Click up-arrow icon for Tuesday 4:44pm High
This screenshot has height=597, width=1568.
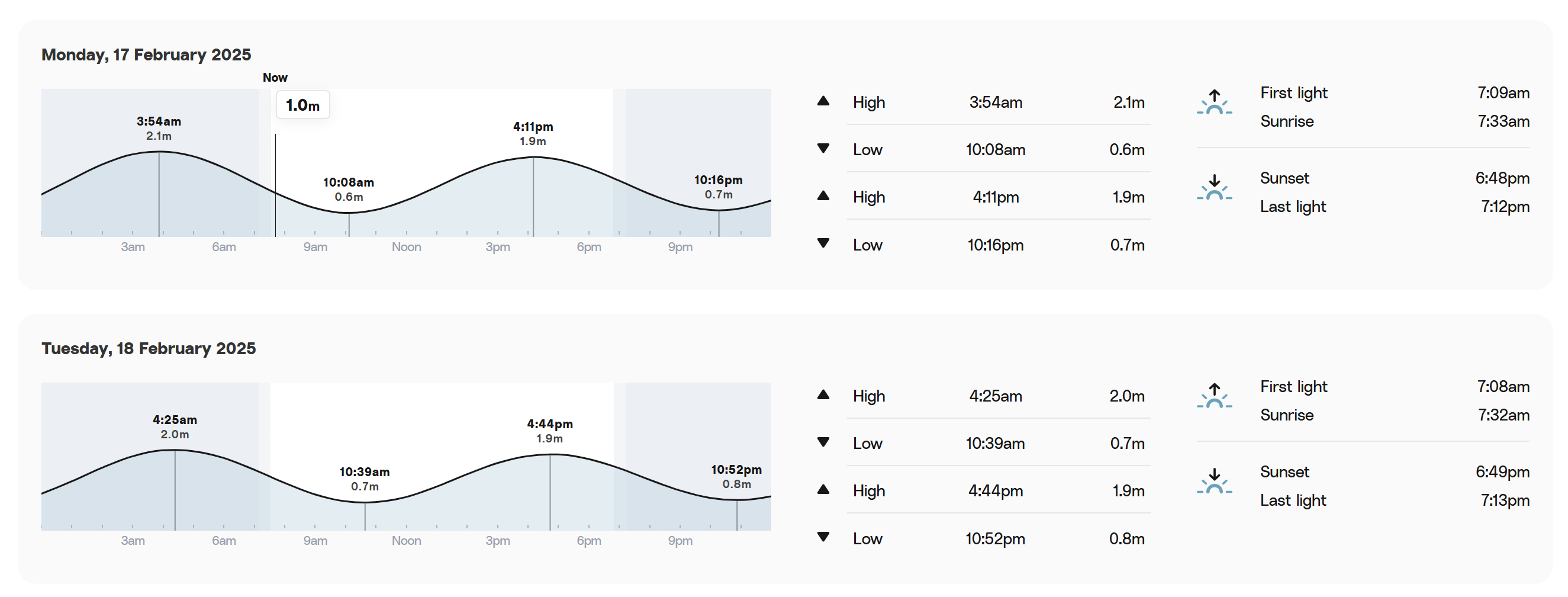pyautogui.click(x=823, y=489)
